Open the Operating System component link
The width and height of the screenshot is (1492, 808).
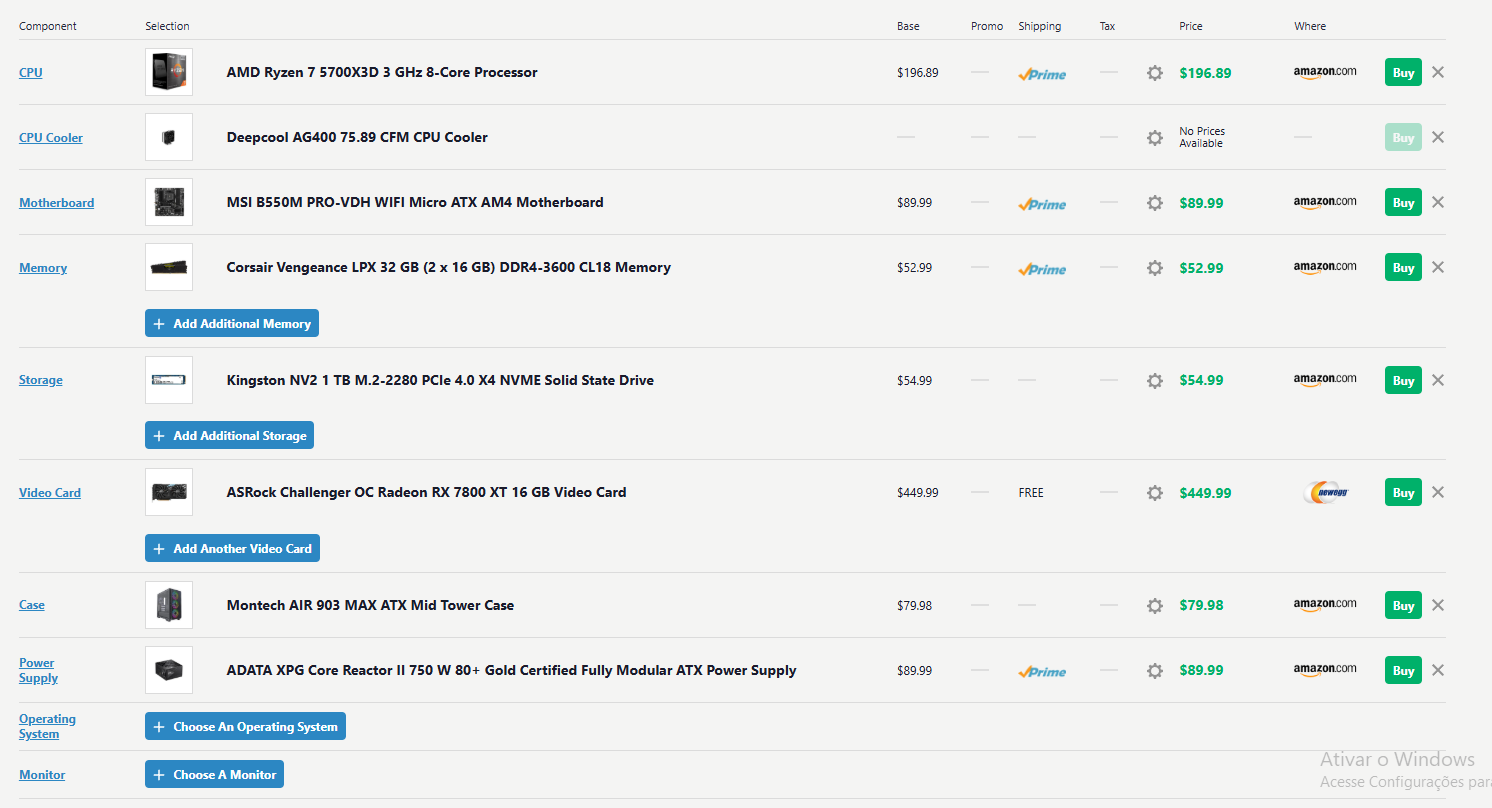[x=47, y=726]
